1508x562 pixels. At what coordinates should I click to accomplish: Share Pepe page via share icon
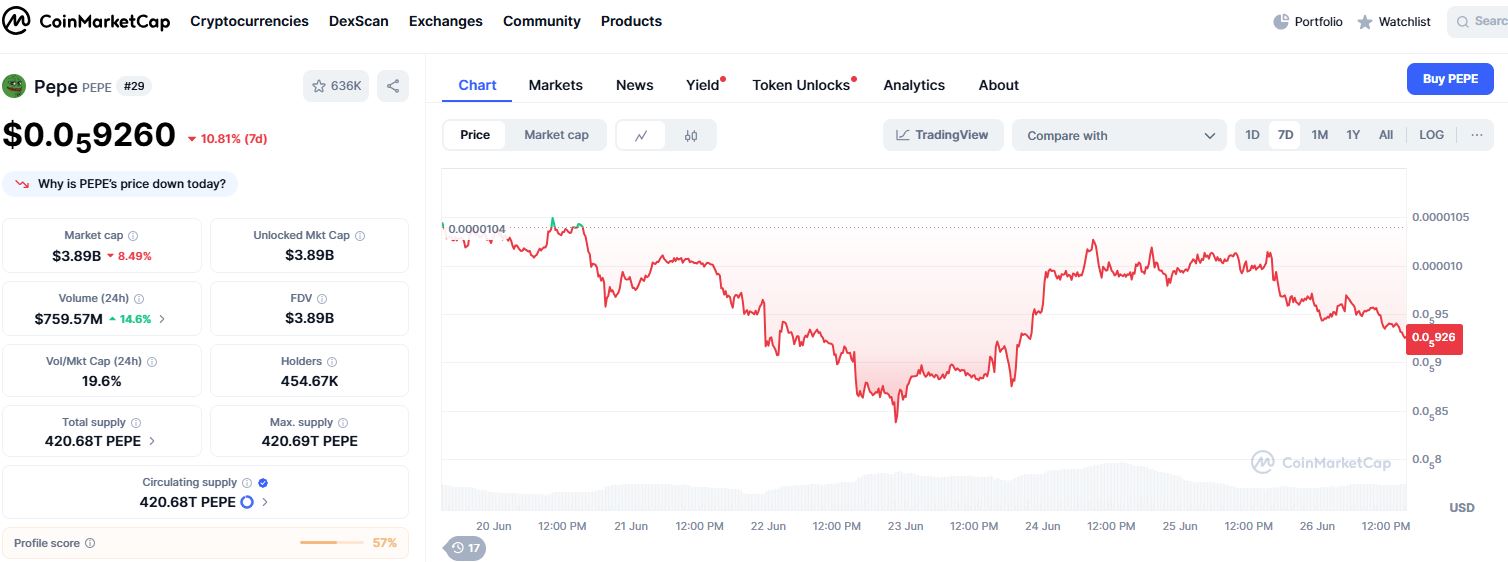[x=393, y=86]
